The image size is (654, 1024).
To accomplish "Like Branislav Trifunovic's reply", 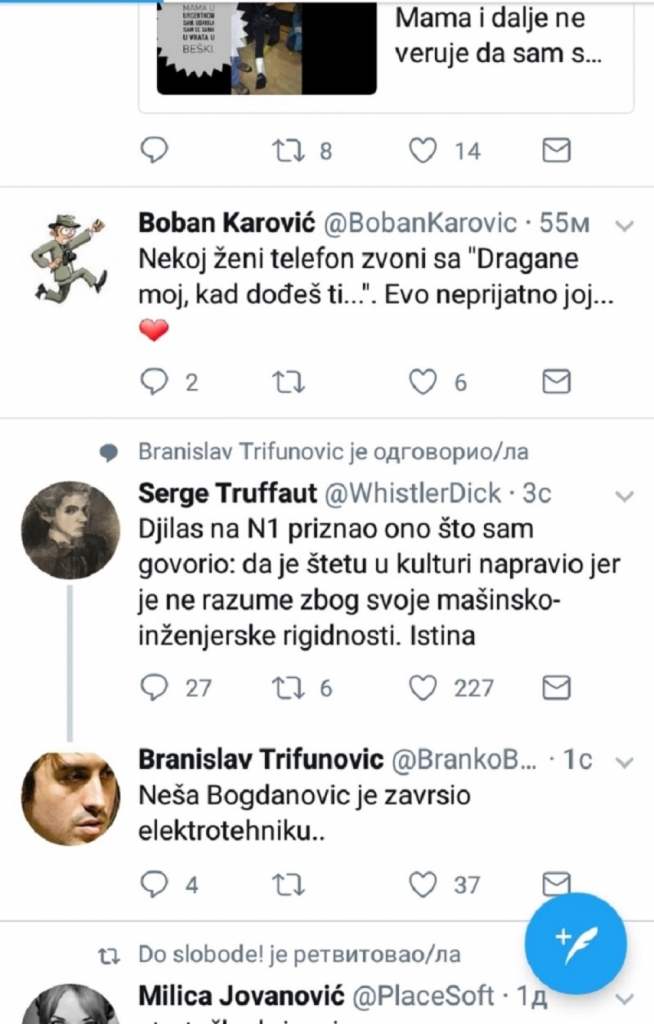I will 421,884.
